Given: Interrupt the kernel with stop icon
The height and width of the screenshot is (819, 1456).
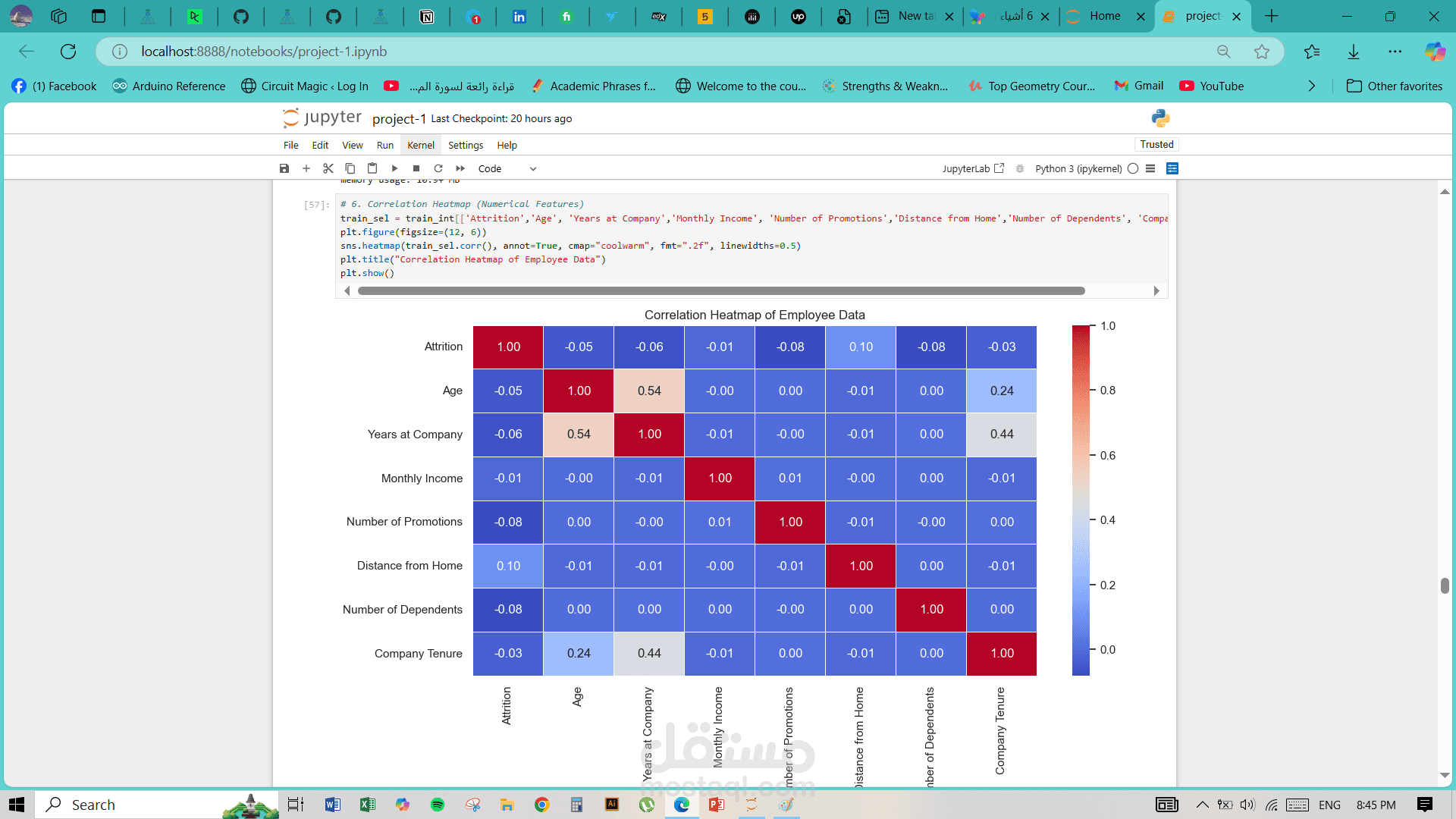Looking at the screenshot, I should 416,168.
